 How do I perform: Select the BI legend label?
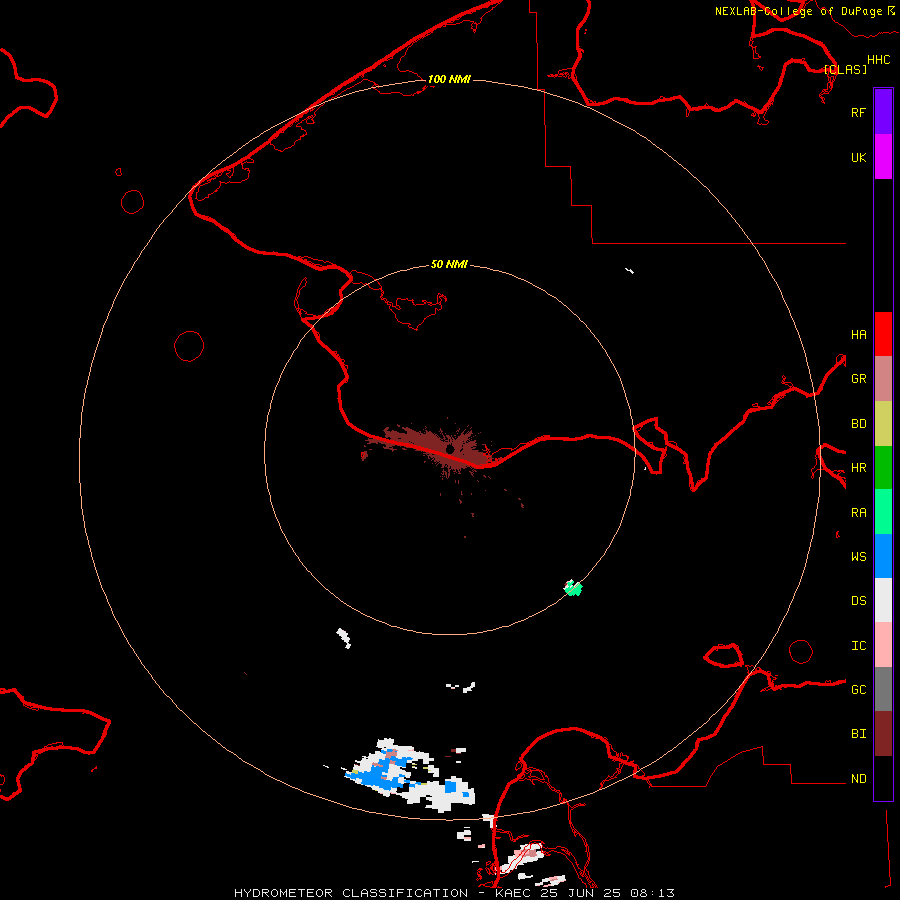point(858,734)
